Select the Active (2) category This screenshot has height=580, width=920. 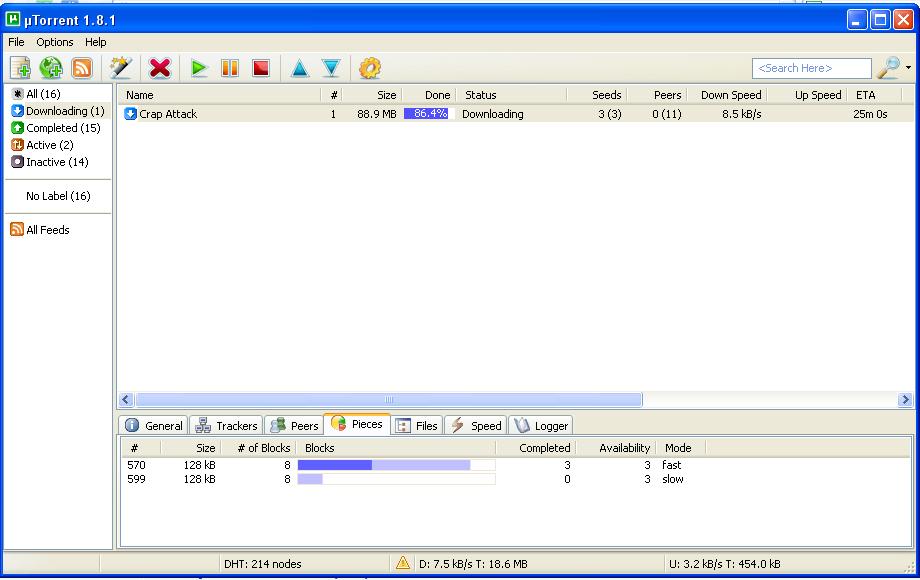coord(43,145)
